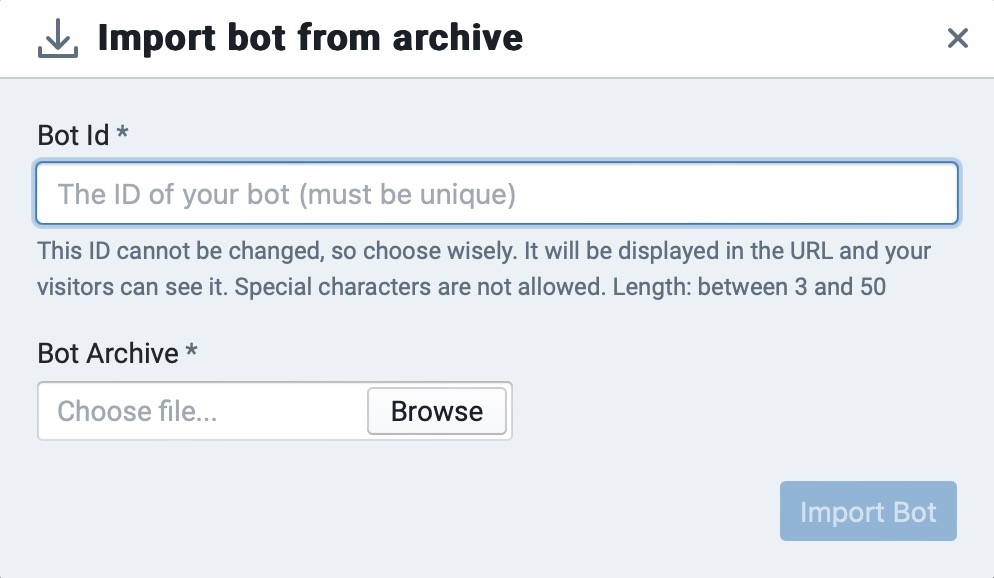Viewport: 994px width, 578px height.
Task: Close the Import bot from archive dialog
Action: 958,38
